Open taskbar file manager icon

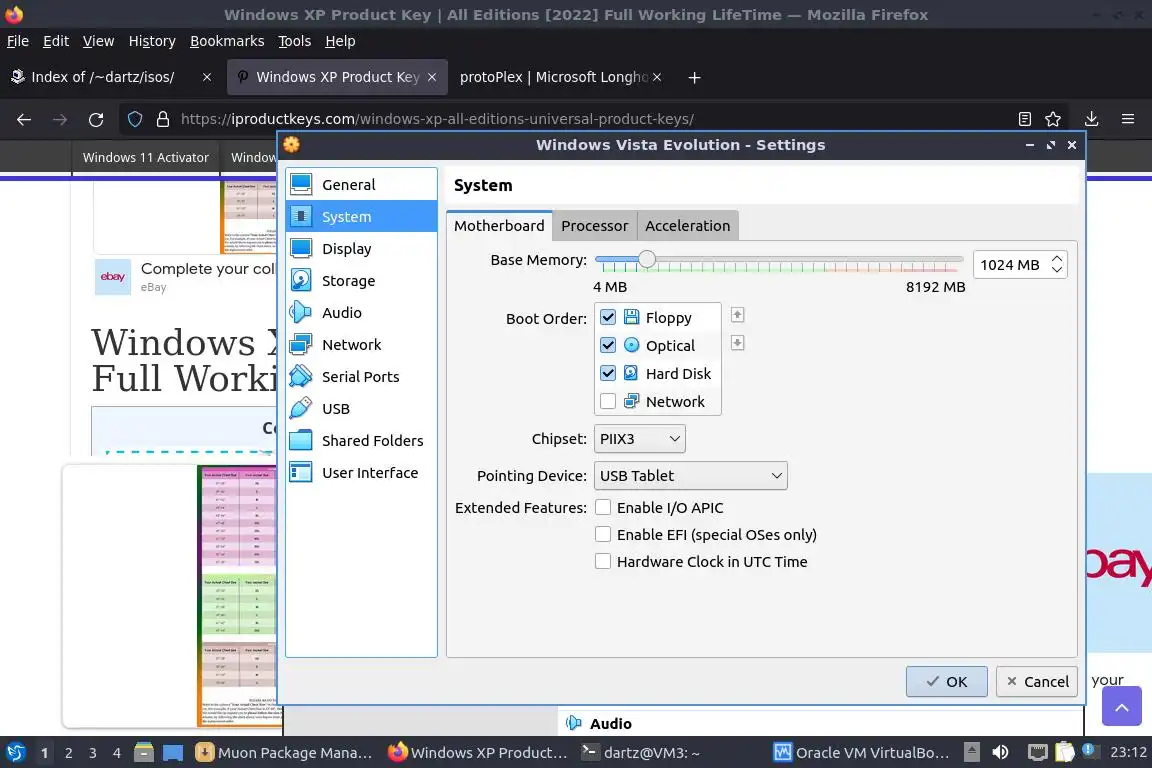(x=144, y=753)
